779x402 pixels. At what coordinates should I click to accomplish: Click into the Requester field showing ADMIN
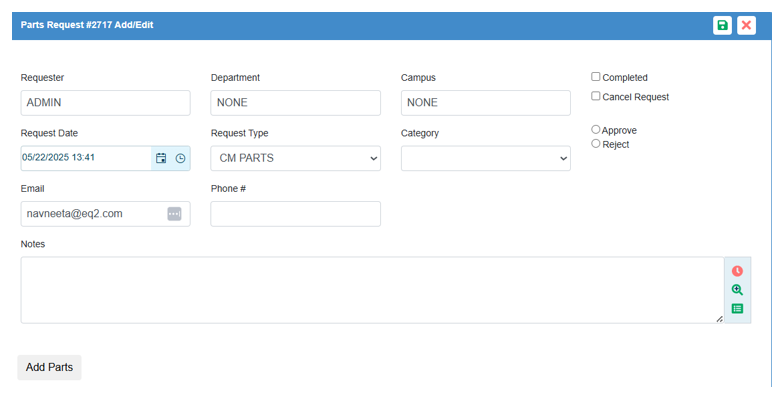(x=105, y=103)
